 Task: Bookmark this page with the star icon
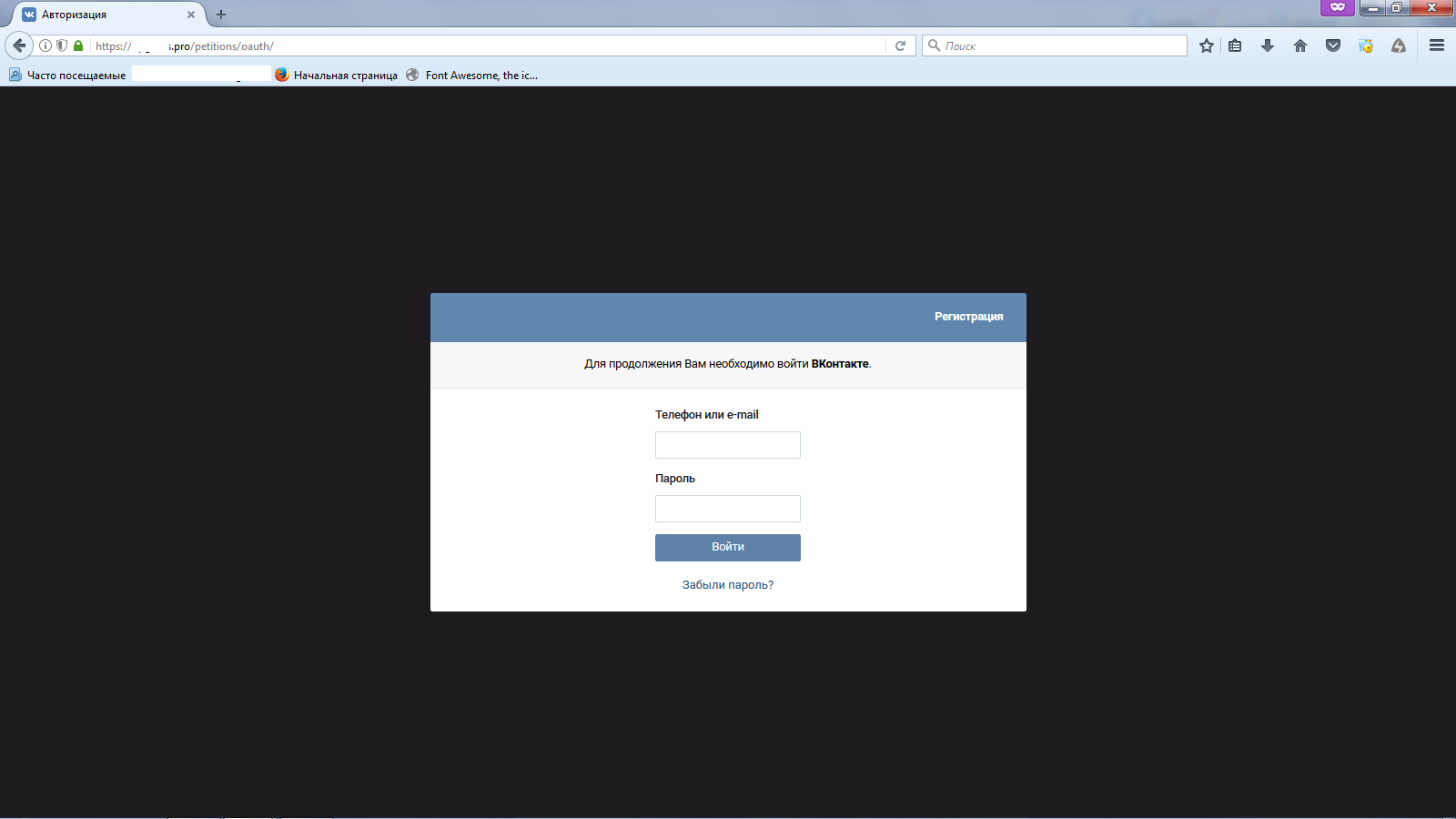(x=1207, y=45)
